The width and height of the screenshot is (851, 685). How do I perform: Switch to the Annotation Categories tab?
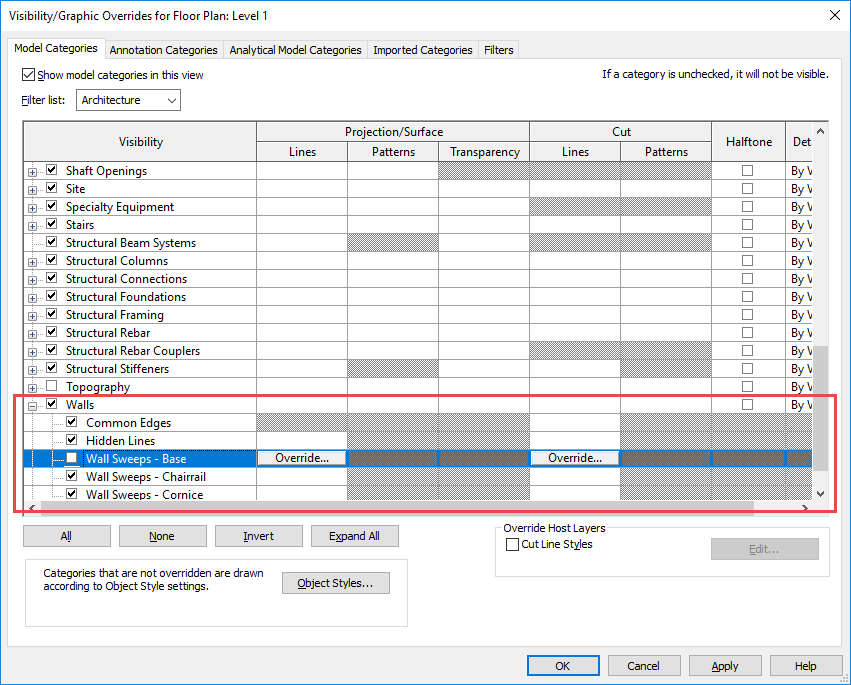[x=163, y=50]
